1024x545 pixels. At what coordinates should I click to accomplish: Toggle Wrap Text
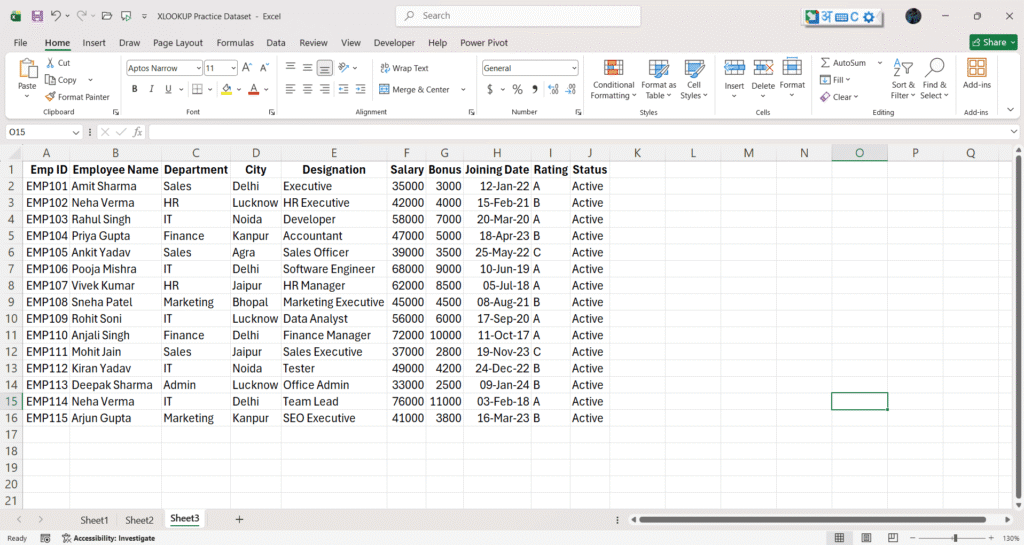point(404,68)
